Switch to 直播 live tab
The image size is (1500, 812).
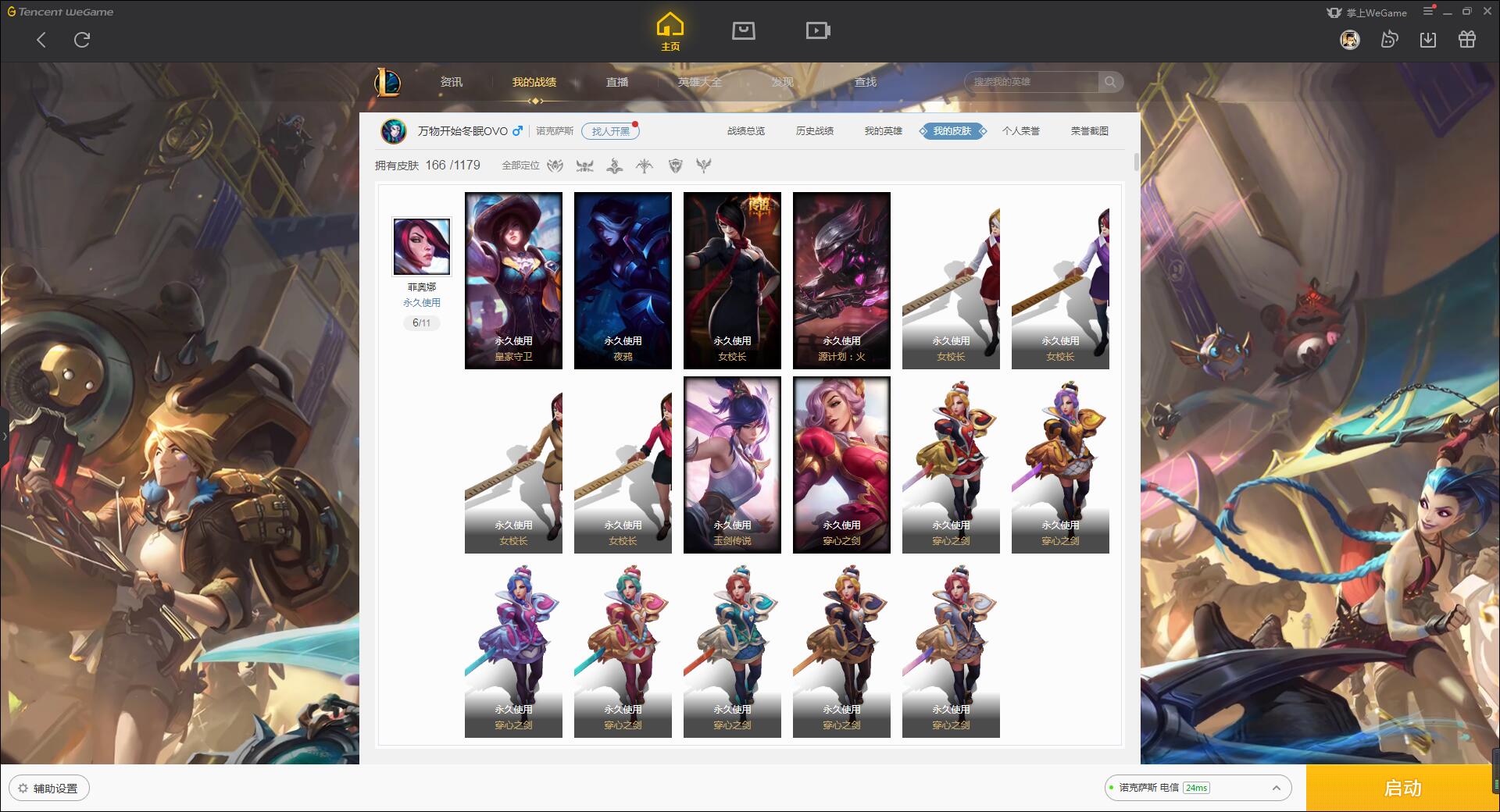click(617, 82)
